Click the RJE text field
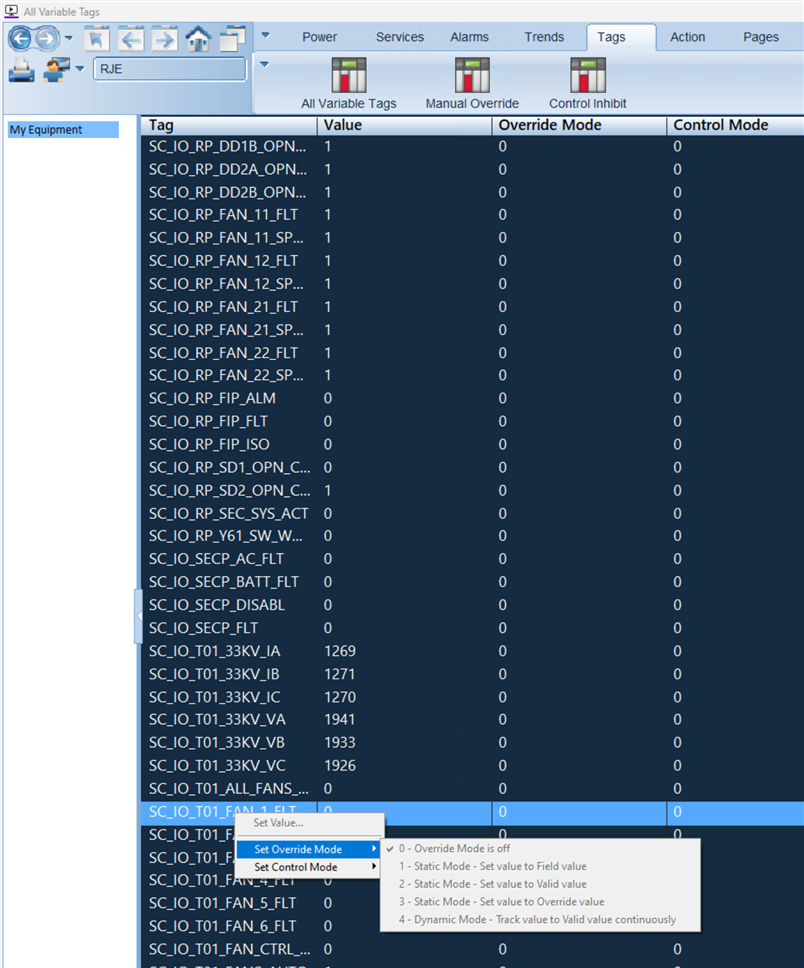Viewport: 804px width, 968px height. tap(169, 69)
